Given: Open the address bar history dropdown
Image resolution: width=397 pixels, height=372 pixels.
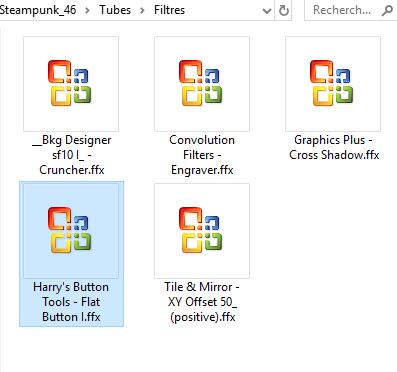Looking at the screenshot, I should [x=267, y=11].
